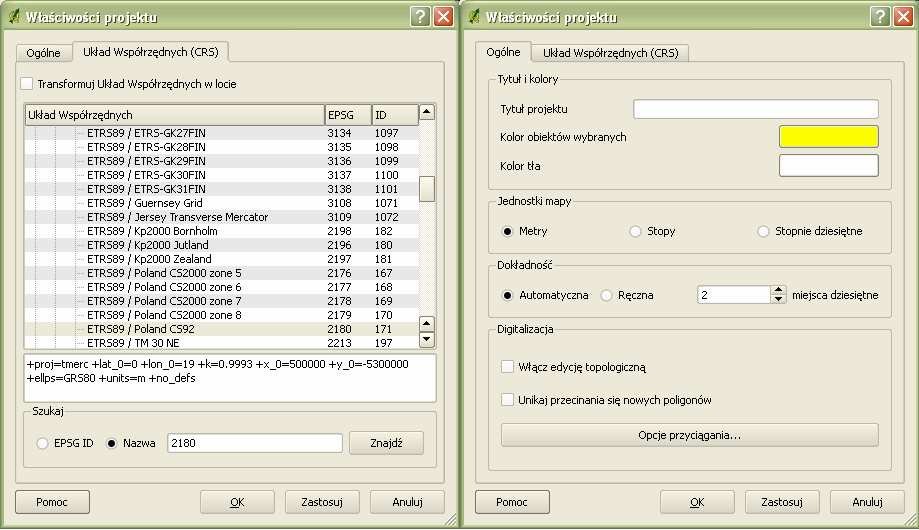Select ETRS89 / Poland CS2000 zone 6
Image resolution: width=919 pixels, height=530 pixels.
222,287
